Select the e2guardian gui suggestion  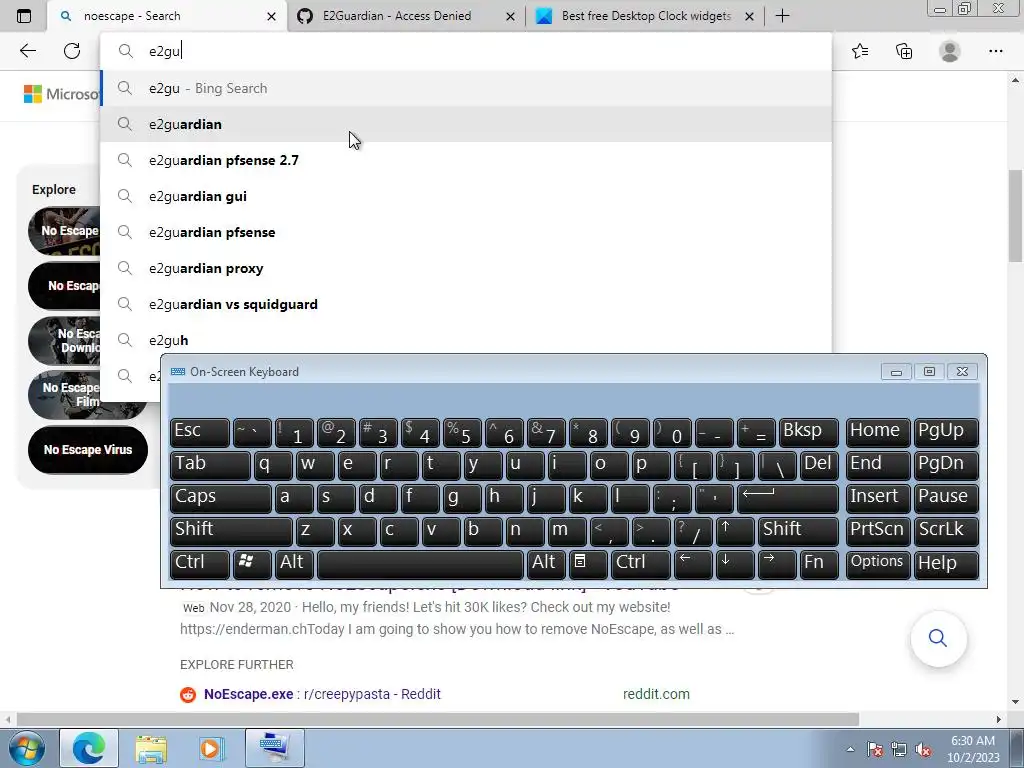466,196
